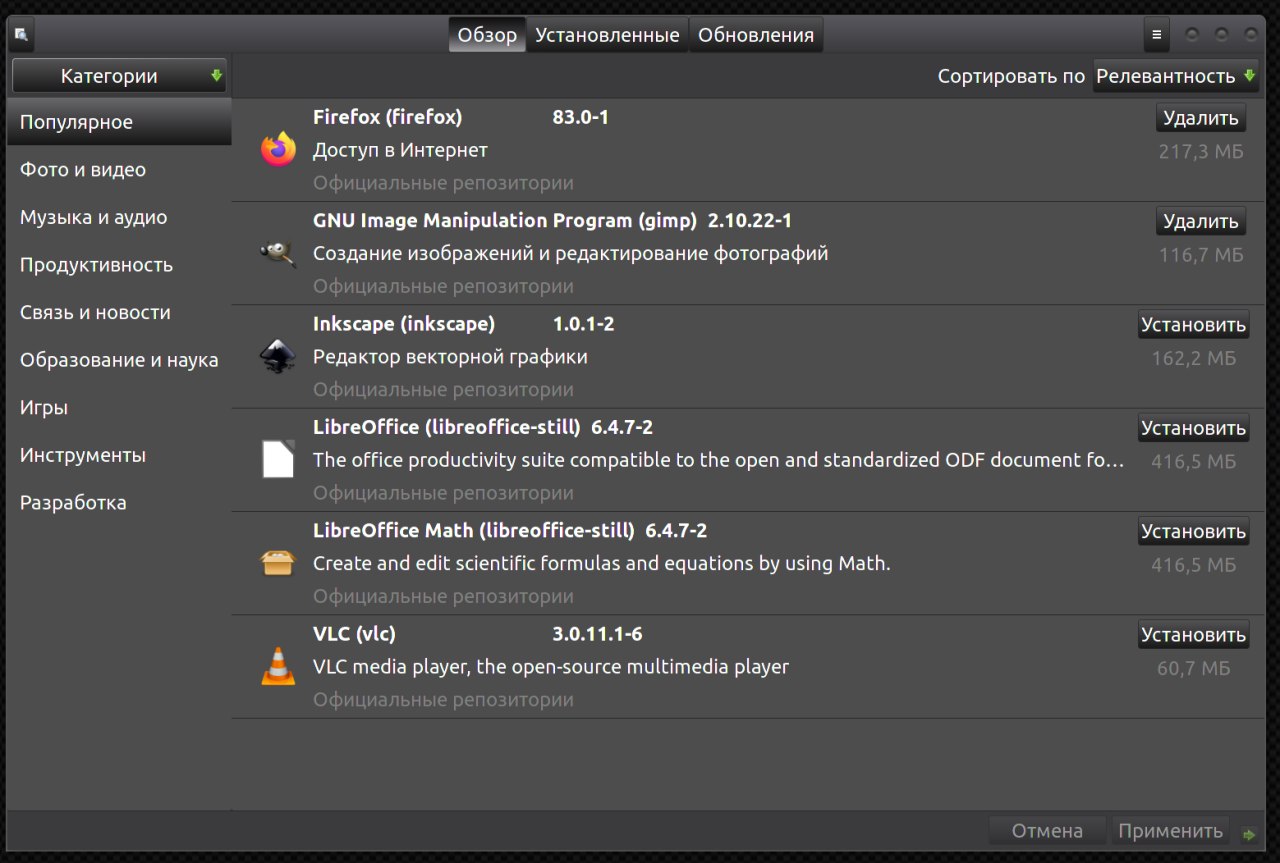The width and height of the screenshot is (1280, 863).
Task: Click the Применить button
Action: point(1170,831)
